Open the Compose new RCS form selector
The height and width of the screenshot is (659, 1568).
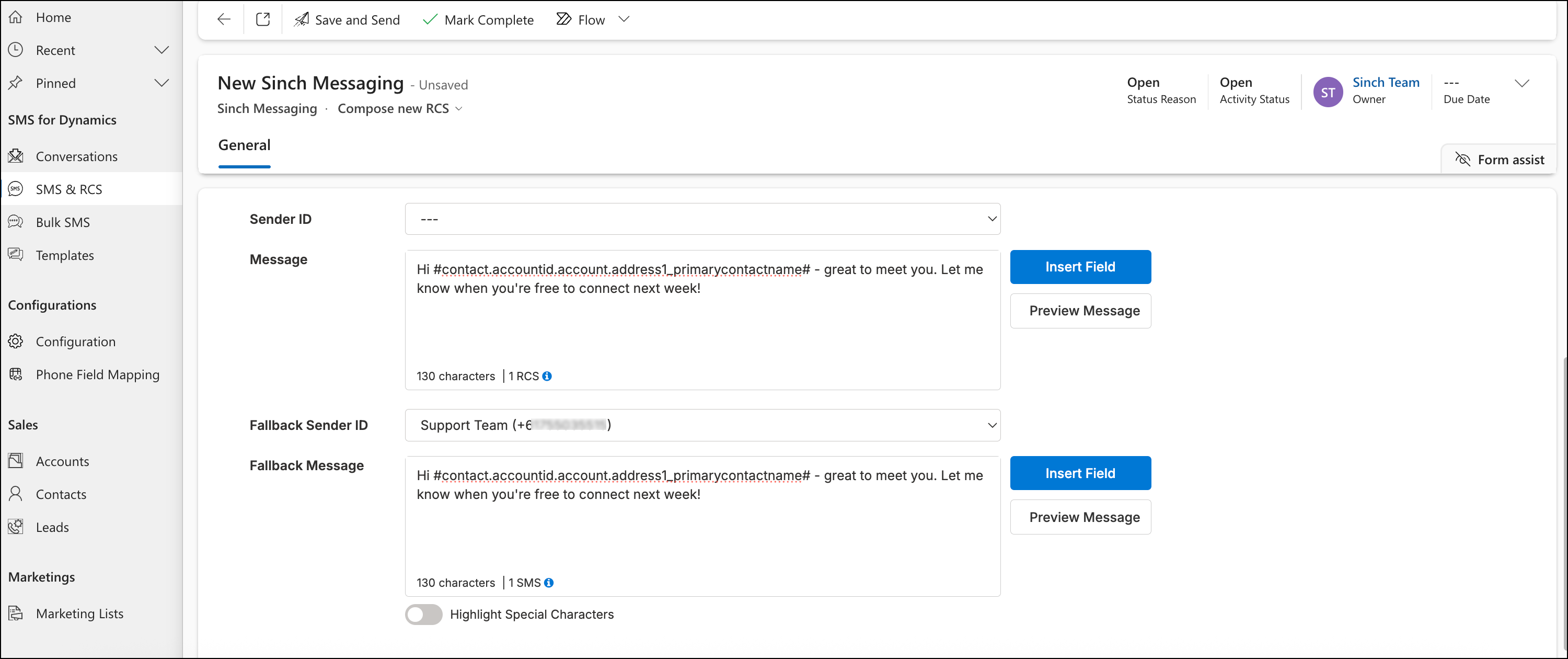pos(400,108)
